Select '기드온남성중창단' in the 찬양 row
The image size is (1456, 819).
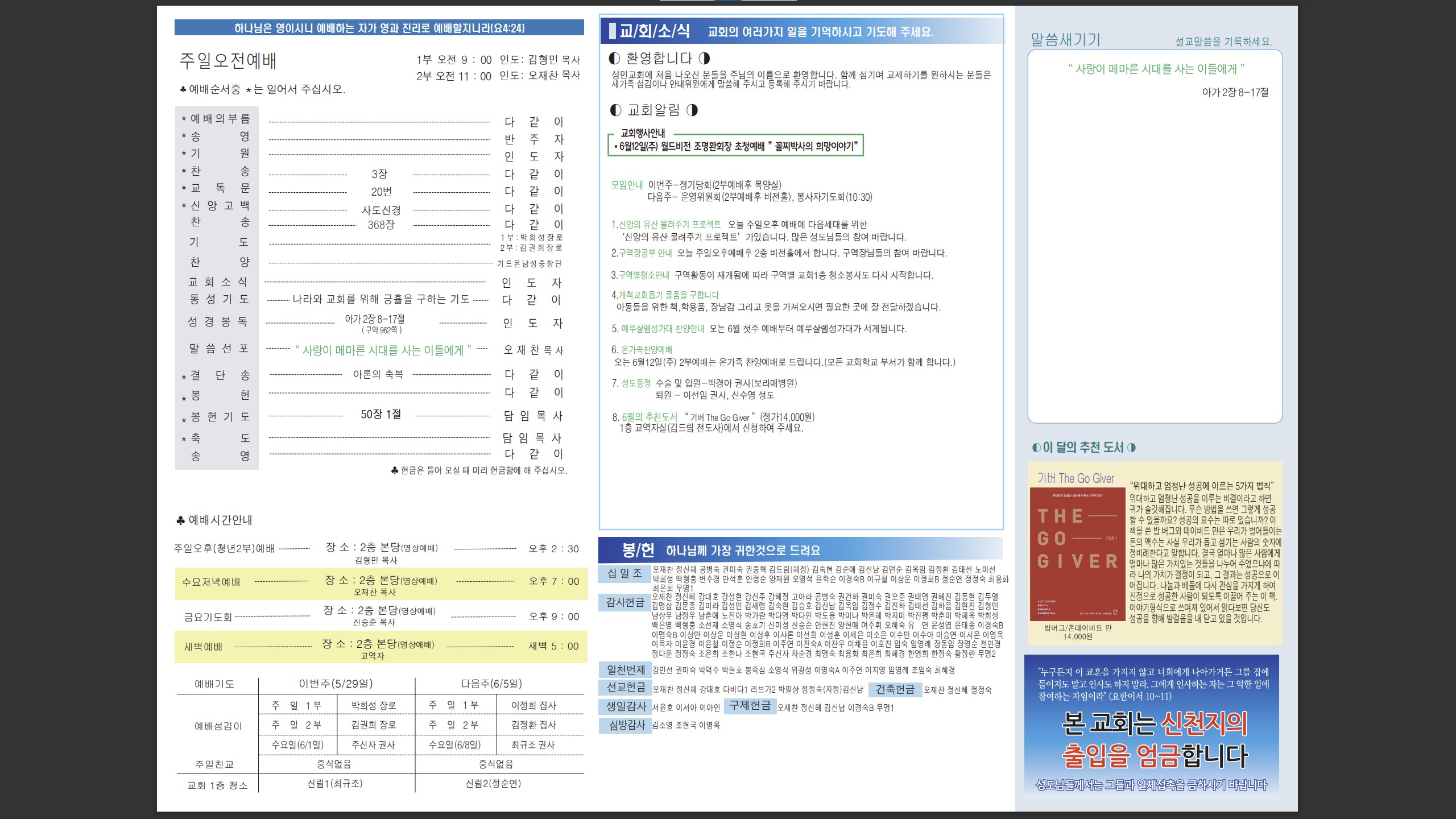(x=529, y=264)
